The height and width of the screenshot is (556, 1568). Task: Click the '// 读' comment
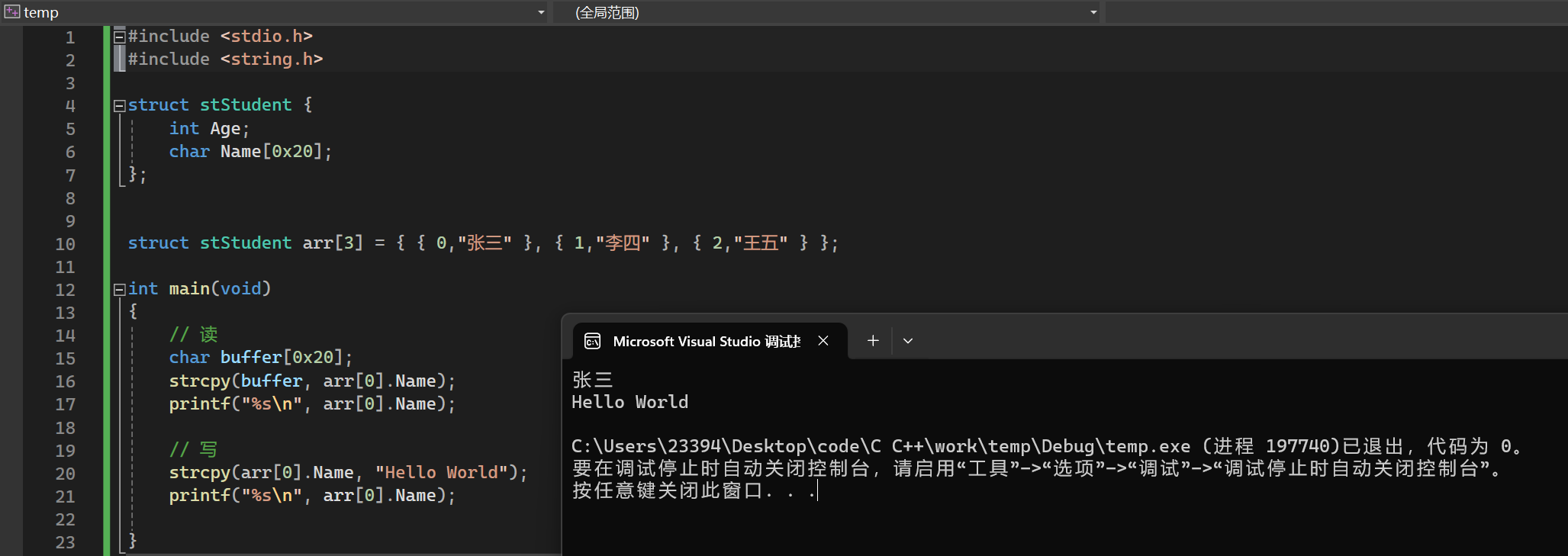(x=194, y=334)
